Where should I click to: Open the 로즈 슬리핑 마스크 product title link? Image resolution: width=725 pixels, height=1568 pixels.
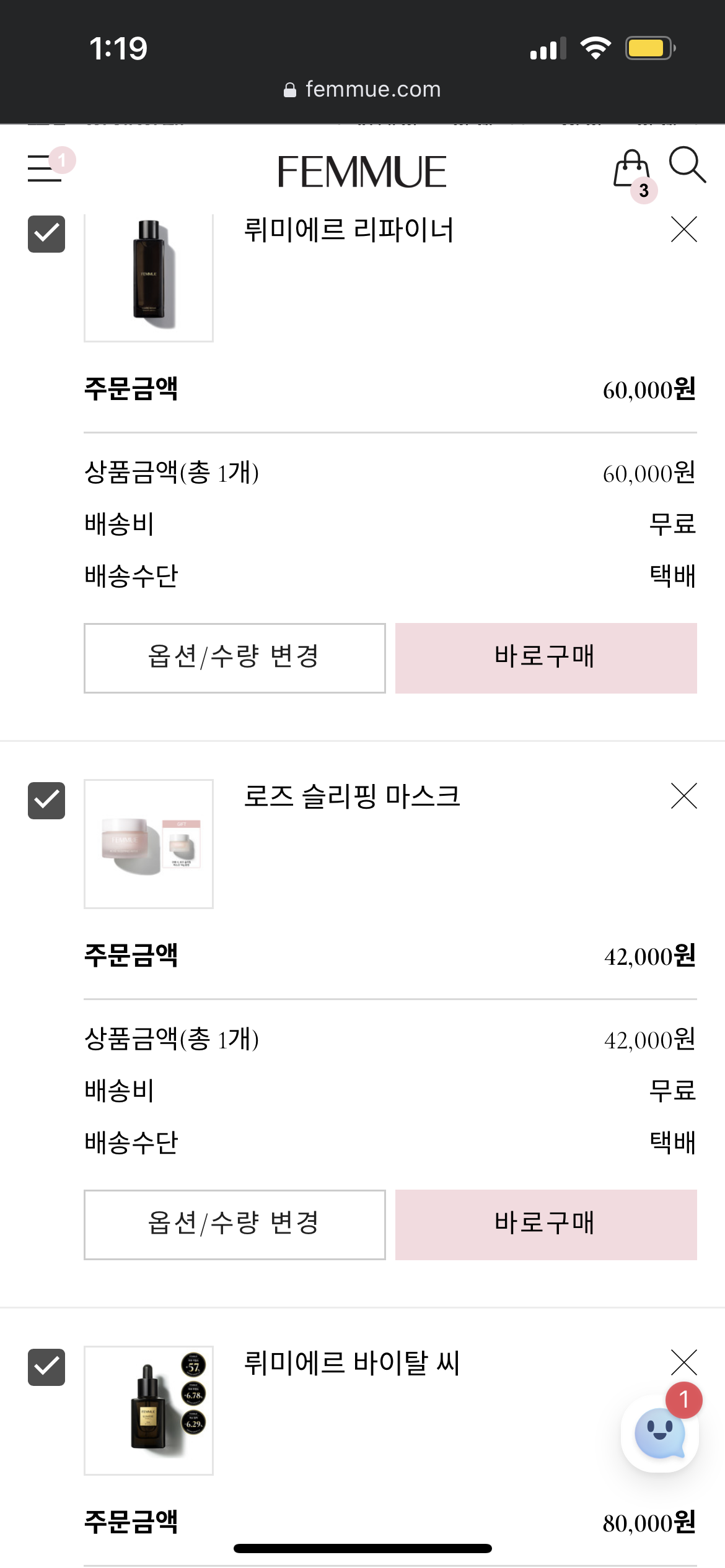352,796
